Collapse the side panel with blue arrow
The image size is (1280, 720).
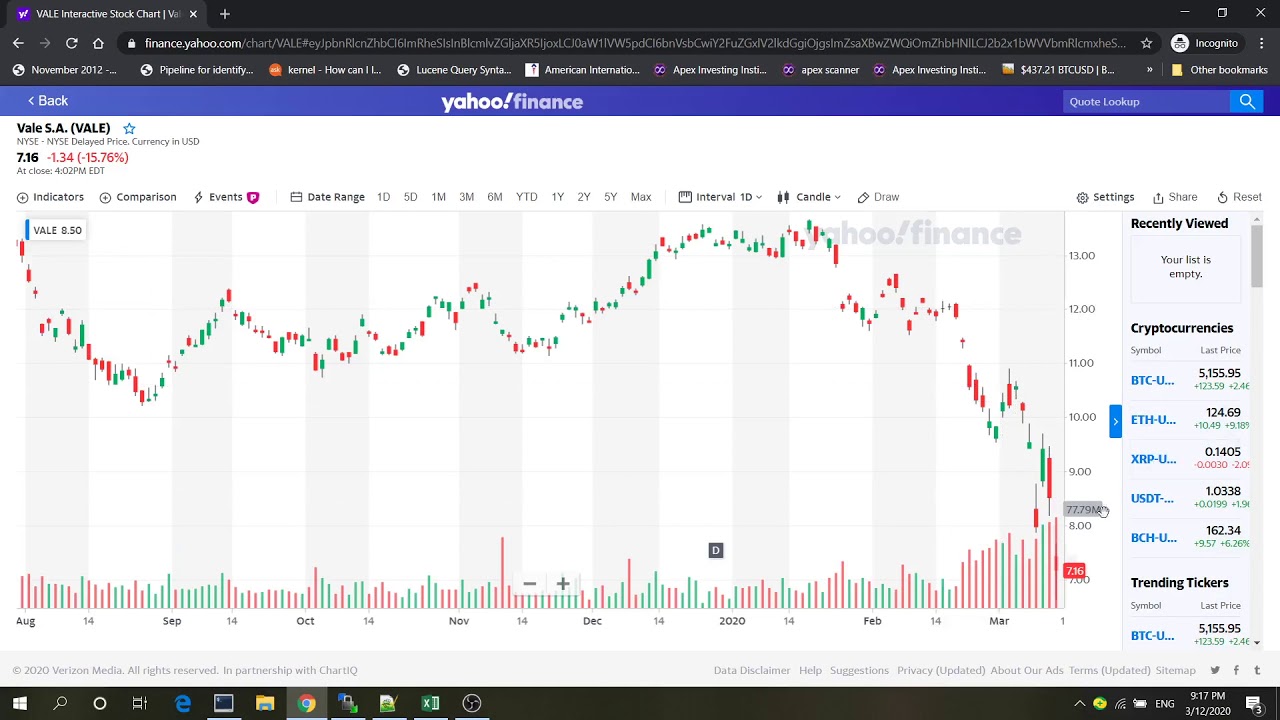(1115, 422)
